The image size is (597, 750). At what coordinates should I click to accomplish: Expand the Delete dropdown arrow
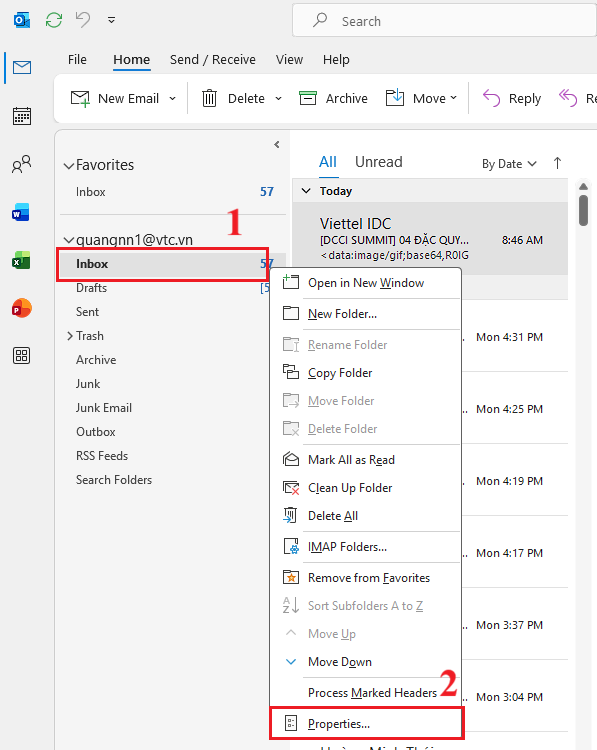[x=278, y=99]
